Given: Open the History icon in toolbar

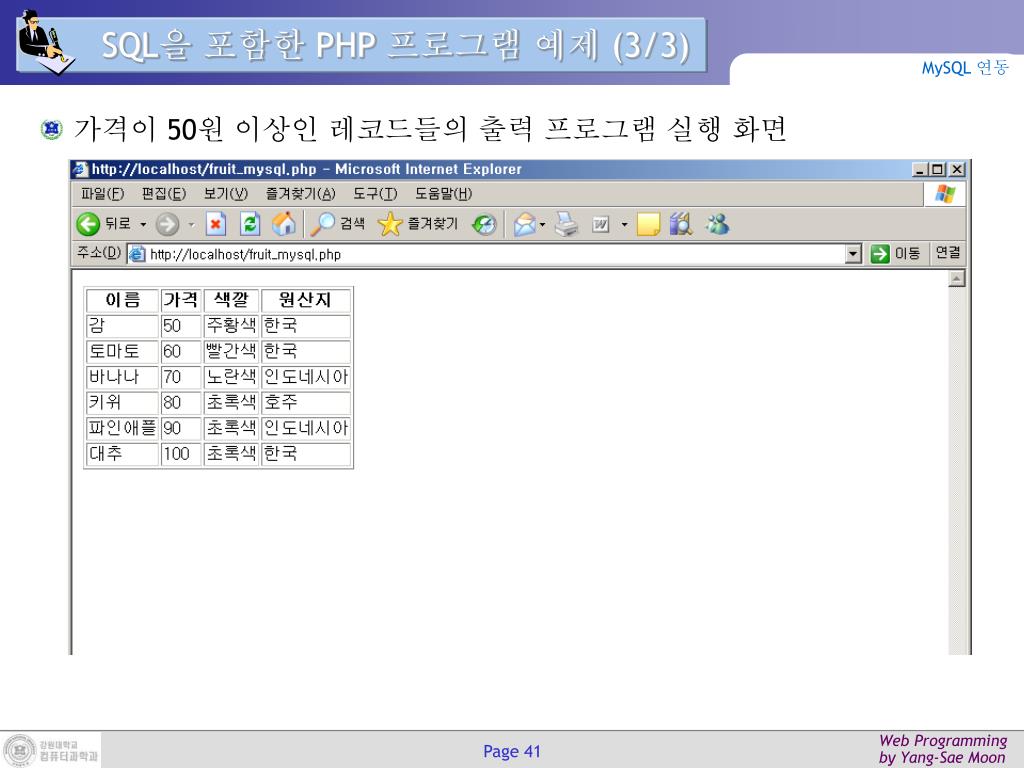Looking at the screenshot, I should (x=484, y=224).
